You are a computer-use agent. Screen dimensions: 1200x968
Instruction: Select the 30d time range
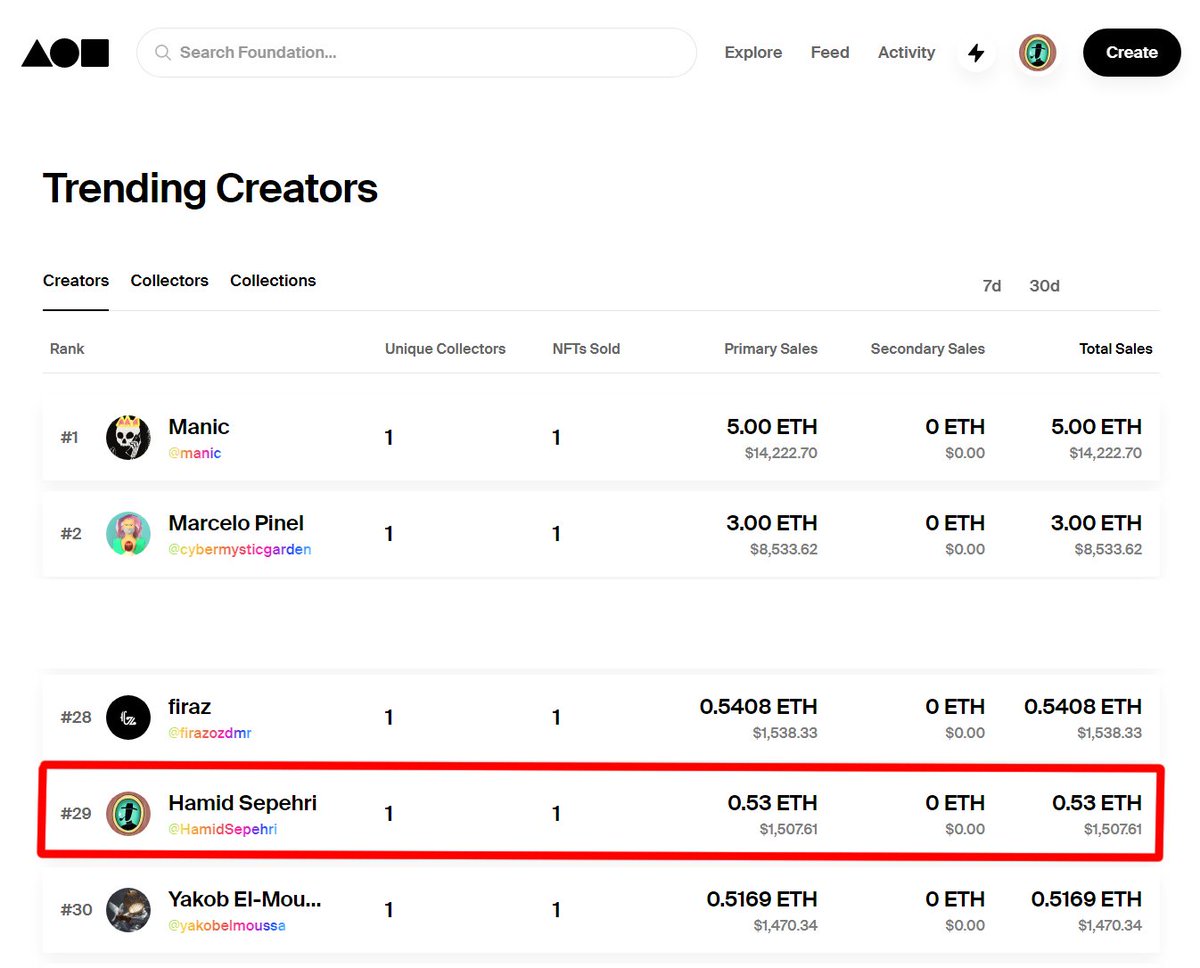[1044, 286]
